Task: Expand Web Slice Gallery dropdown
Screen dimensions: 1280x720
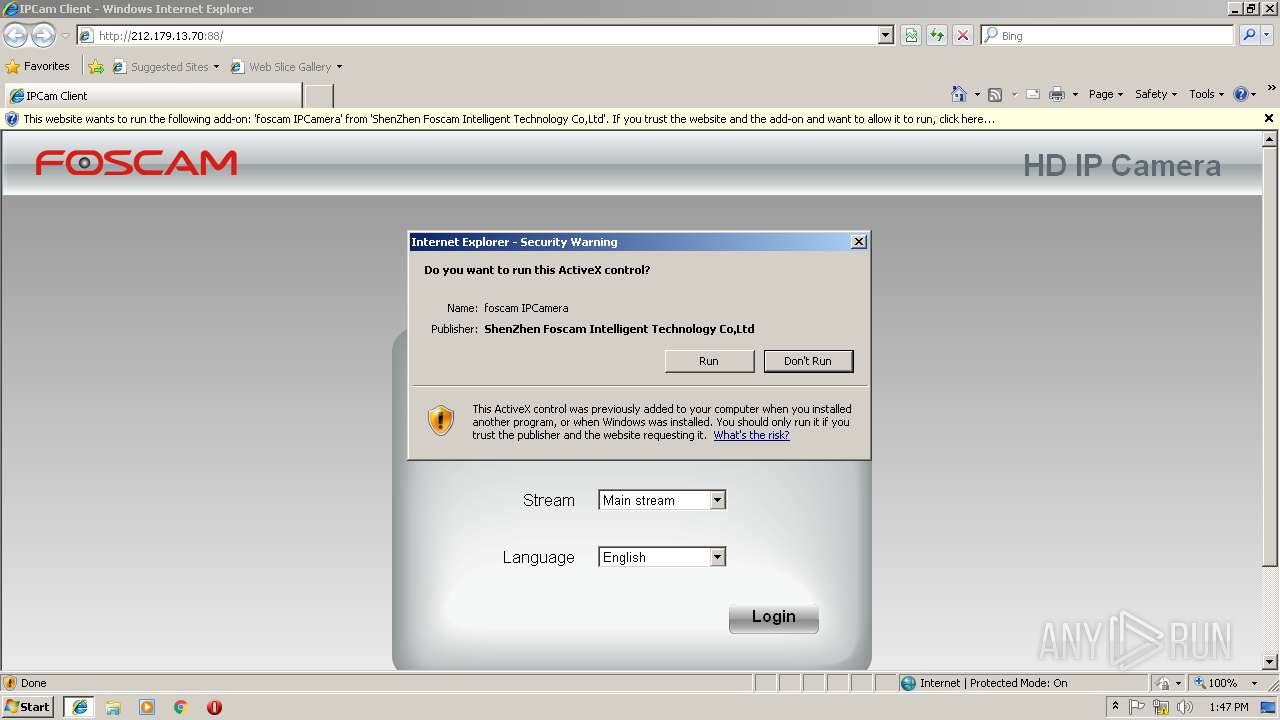Action: 339,67
